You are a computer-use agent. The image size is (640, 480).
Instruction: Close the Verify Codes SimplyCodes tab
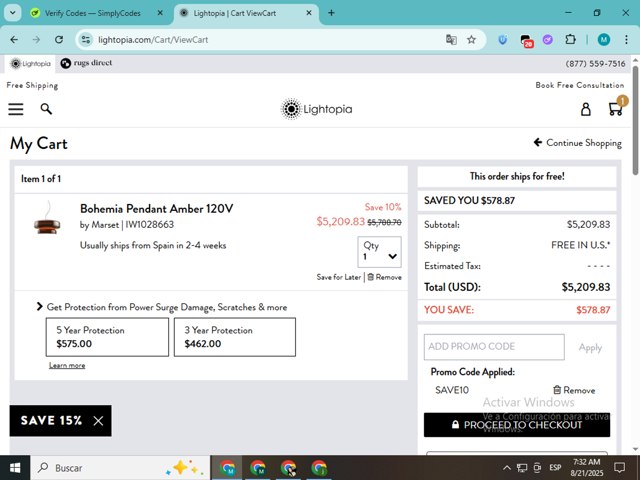pos(160,13)
